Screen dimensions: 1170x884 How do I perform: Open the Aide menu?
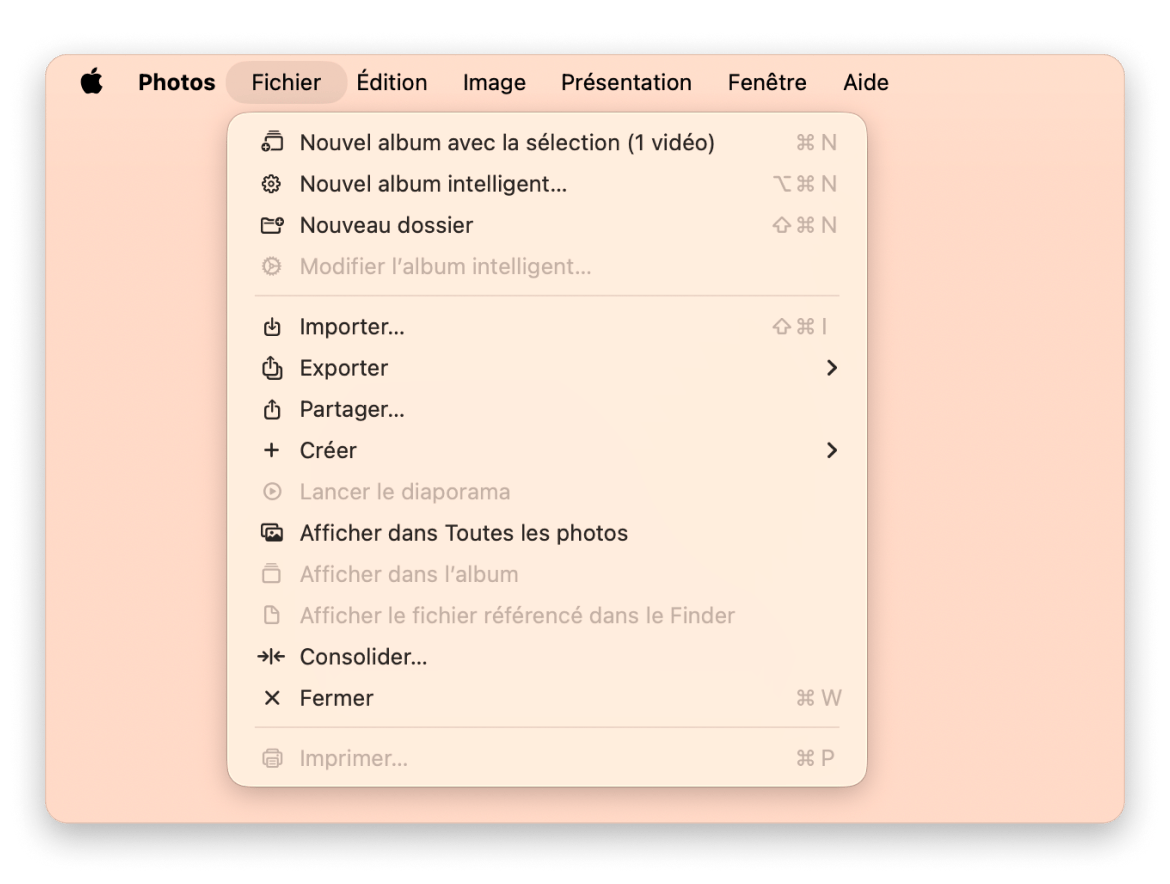(866, 82)
